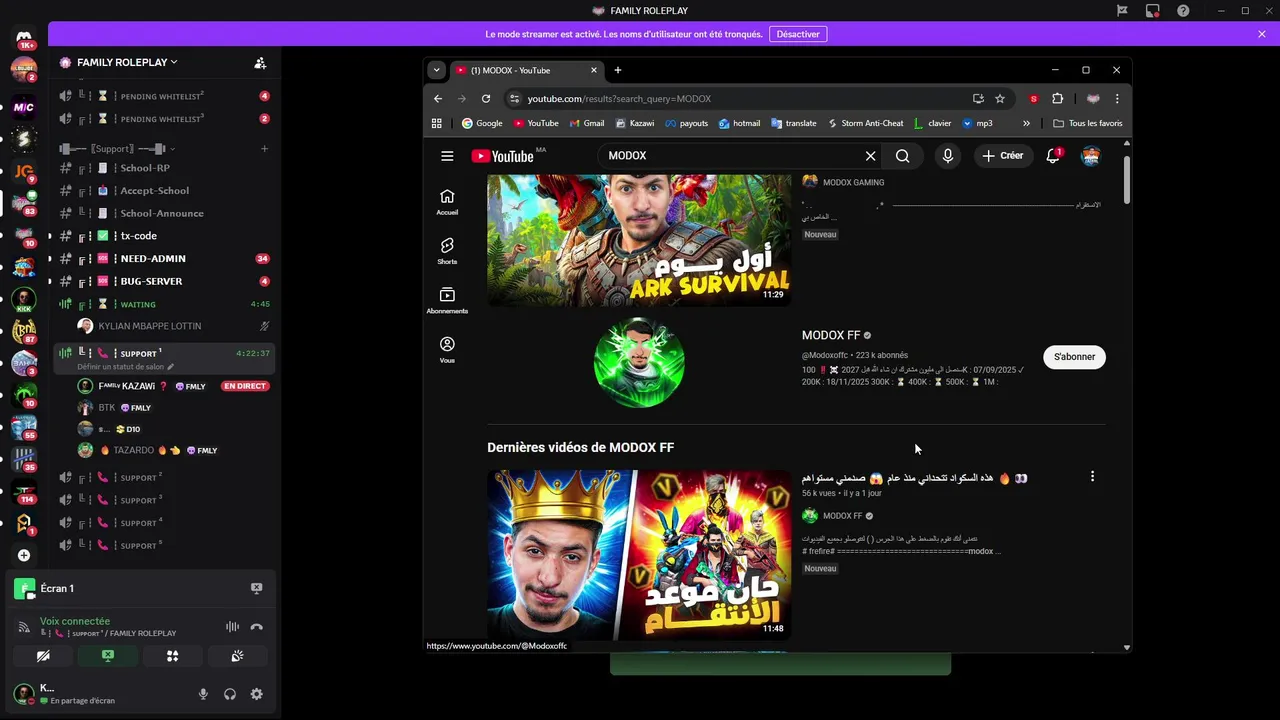This screenshot has width=1280, height=720.
Task: Open Gmail bookmark
Action: coord(586,123)
